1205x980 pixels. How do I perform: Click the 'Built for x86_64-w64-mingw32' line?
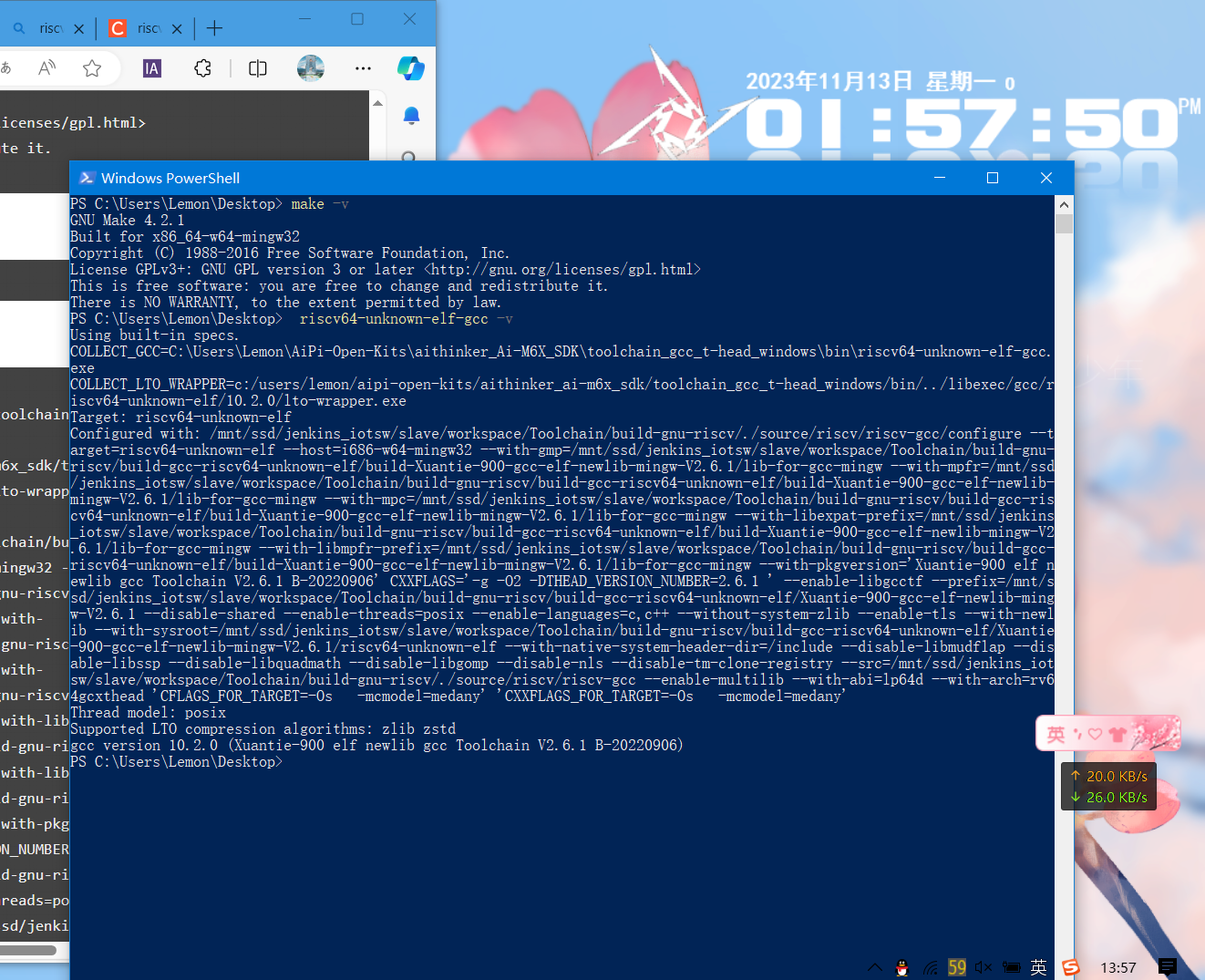[185, 237]
